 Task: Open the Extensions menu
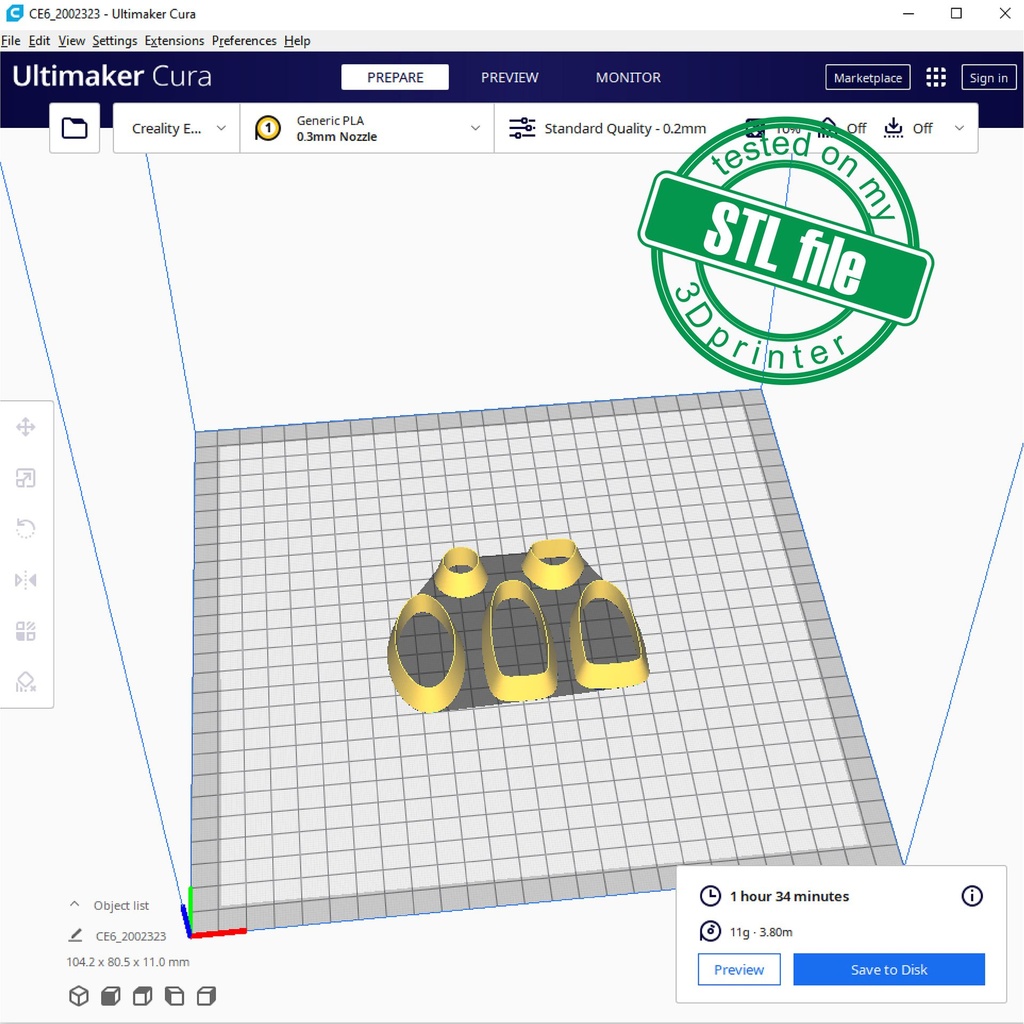tap(174, 41)
